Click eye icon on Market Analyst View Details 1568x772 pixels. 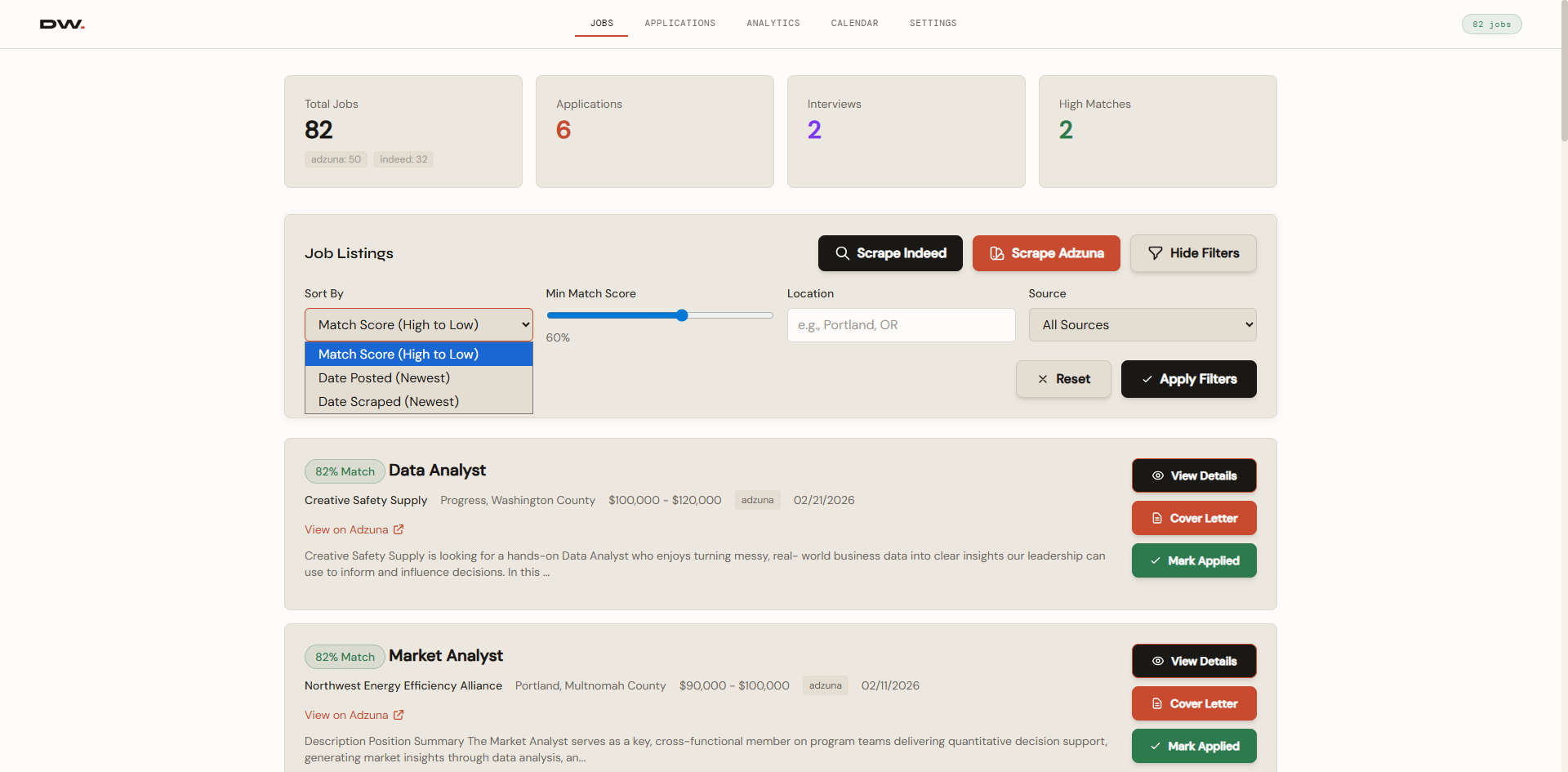coord(1157,661)
